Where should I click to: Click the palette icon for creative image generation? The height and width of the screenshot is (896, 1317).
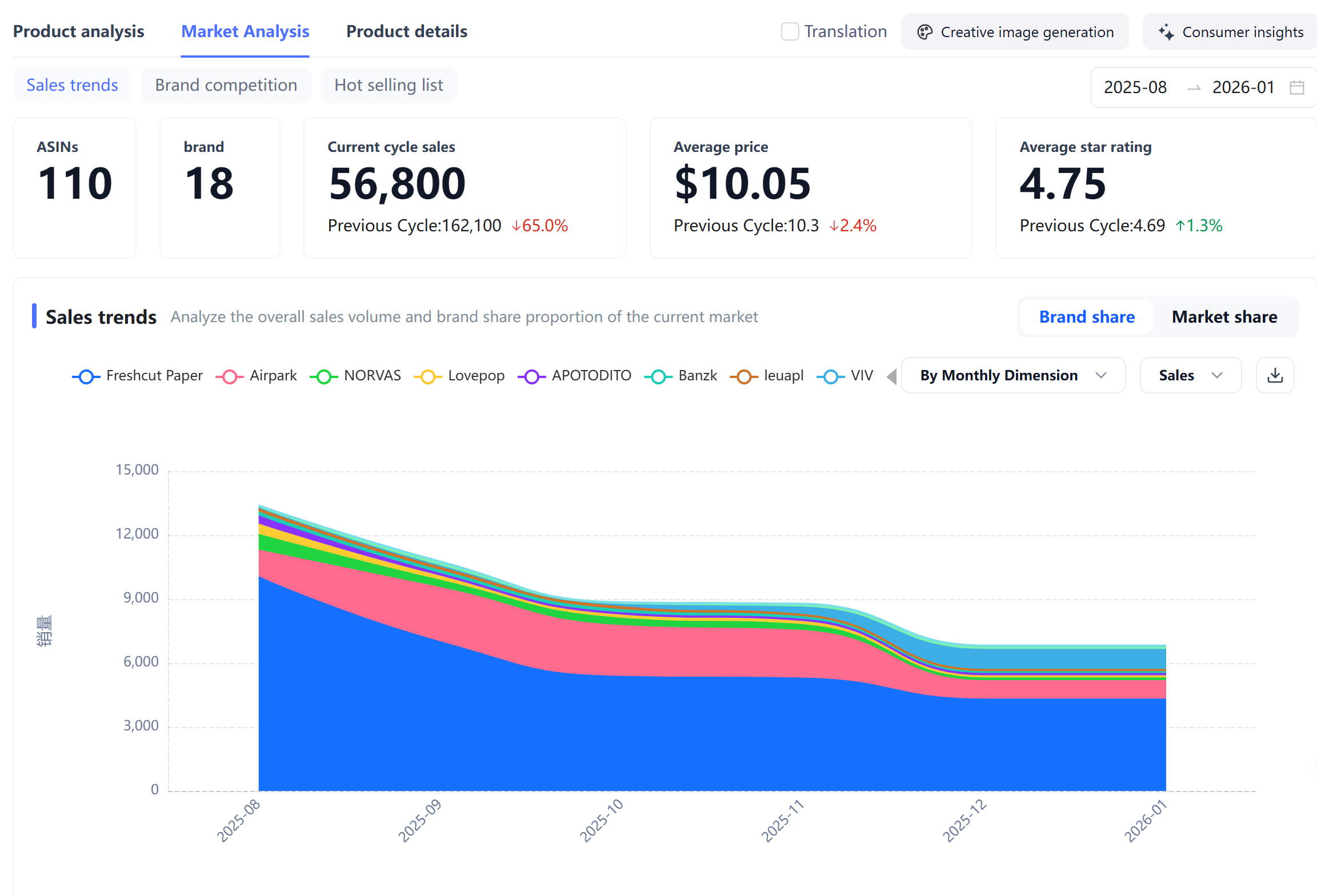coord(924,32)
